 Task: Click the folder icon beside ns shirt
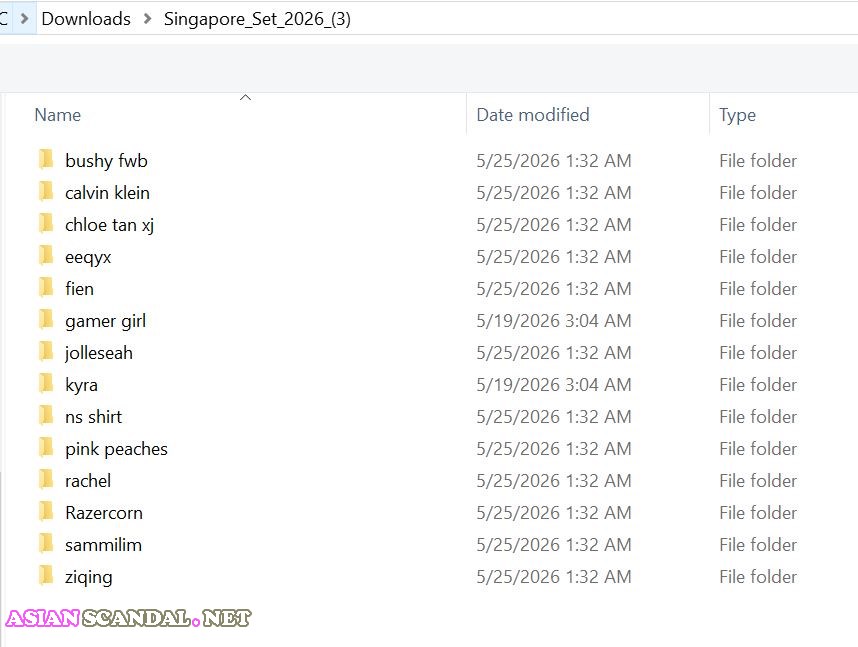(46, 416)
